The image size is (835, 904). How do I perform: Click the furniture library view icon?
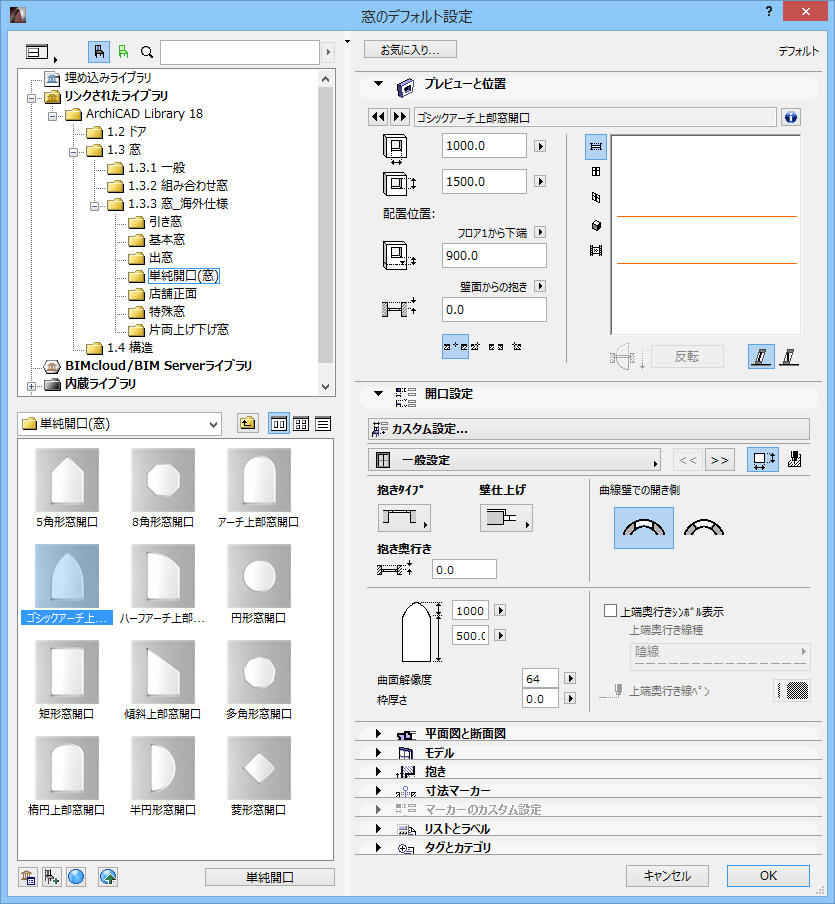(x=99, y=52)
